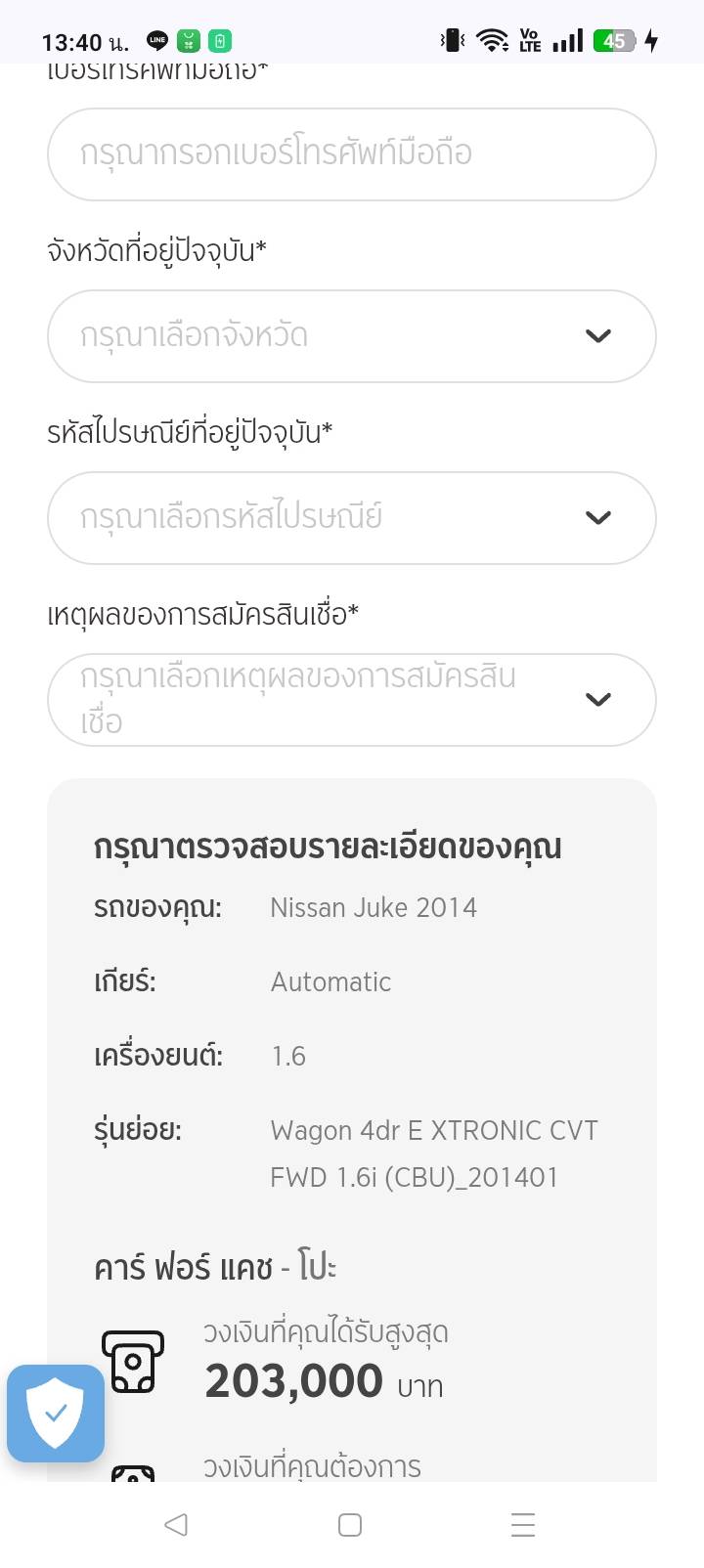Tap the postal code selection field
This screenshot has height=1568, width=704.
pyautogui.click(x=323, y=518)
